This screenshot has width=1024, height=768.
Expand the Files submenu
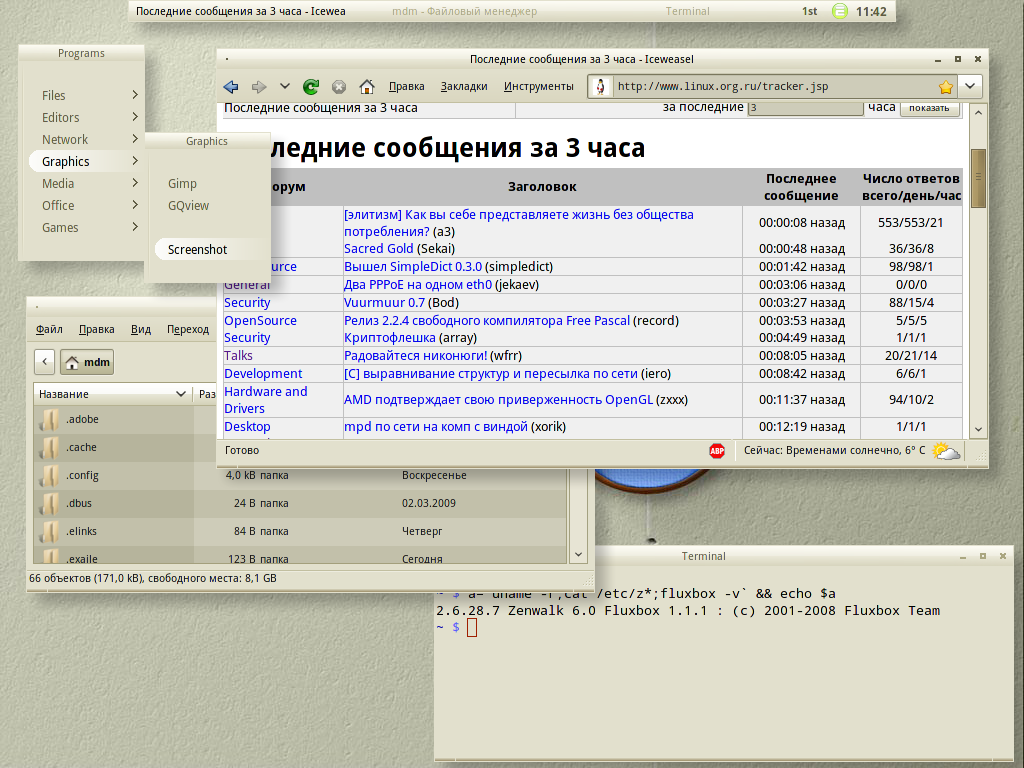pyautogui.click(x=135, y=95)
